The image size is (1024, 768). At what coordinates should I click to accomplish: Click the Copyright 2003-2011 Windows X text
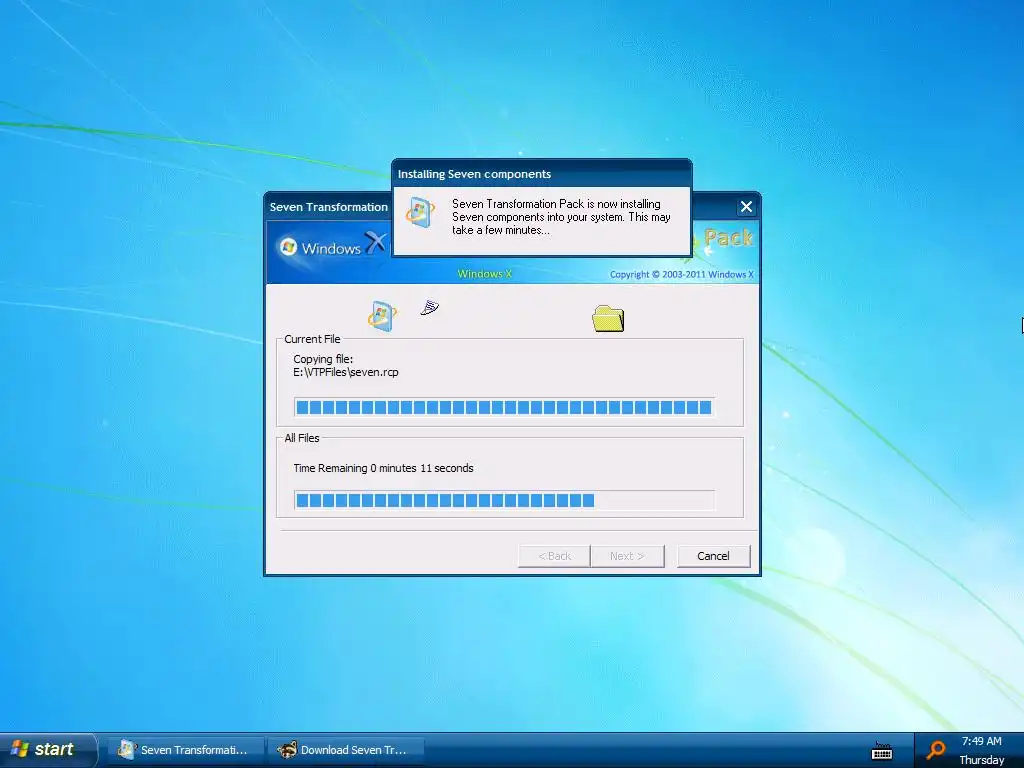tap(682, 274)
